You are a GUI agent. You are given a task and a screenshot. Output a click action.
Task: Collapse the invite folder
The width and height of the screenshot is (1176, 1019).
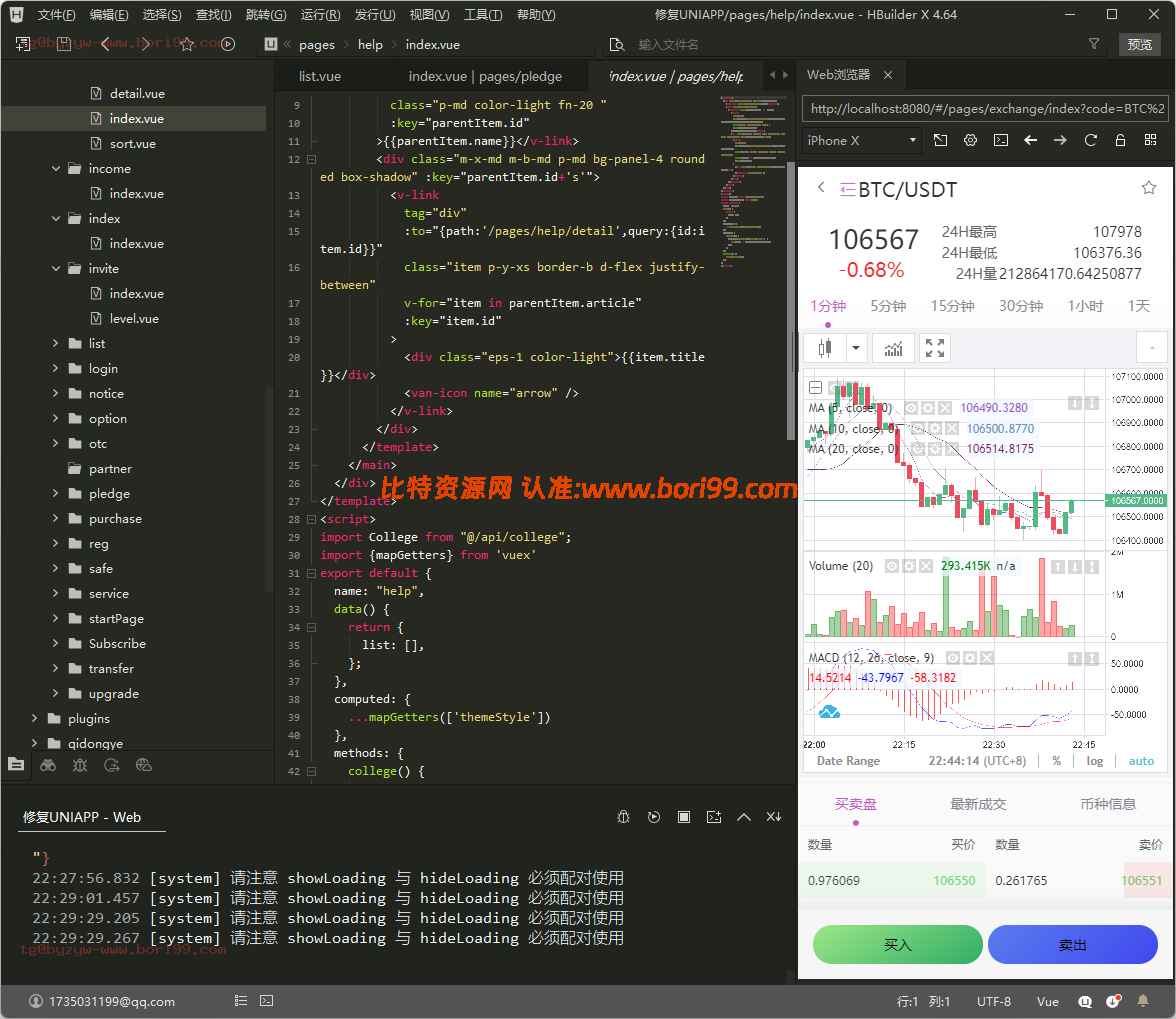56,268
